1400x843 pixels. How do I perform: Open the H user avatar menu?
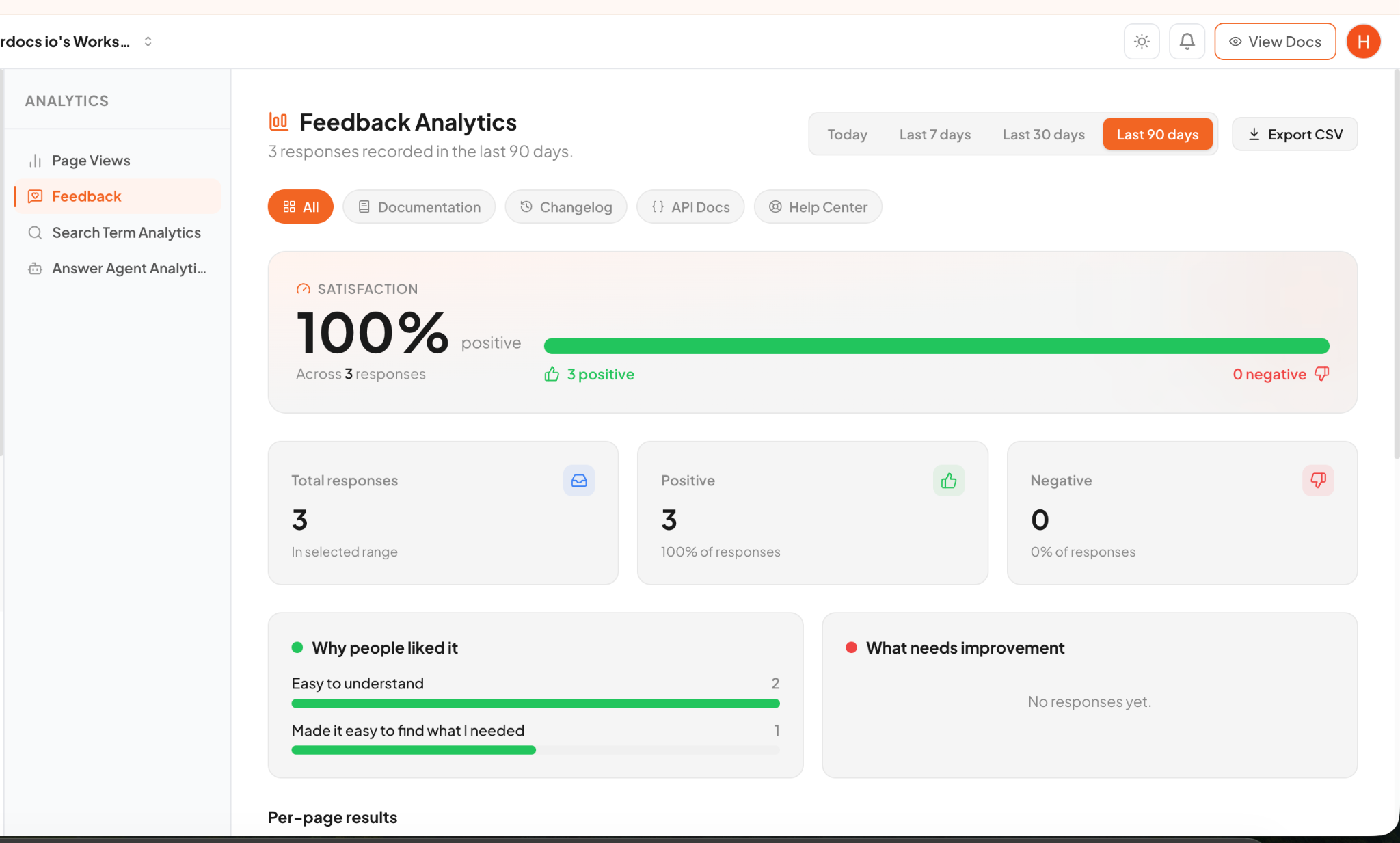pos(1363,42)
